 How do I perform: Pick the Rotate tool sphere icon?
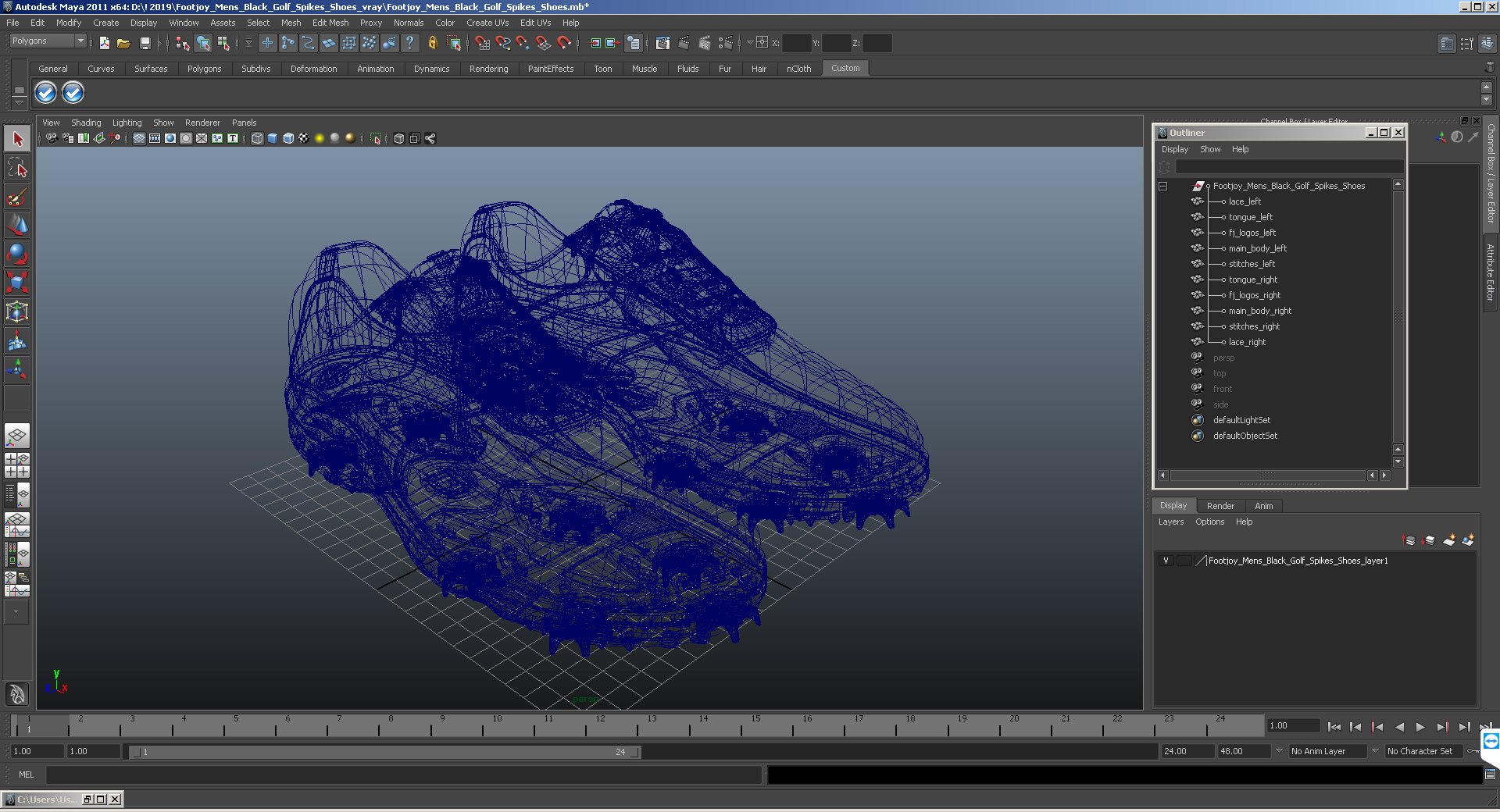(x=17, y=255)
